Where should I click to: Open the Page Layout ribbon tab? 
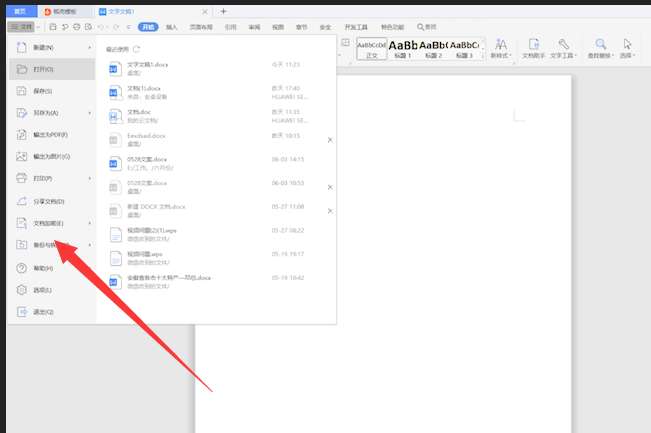click(x=201, y=27)
